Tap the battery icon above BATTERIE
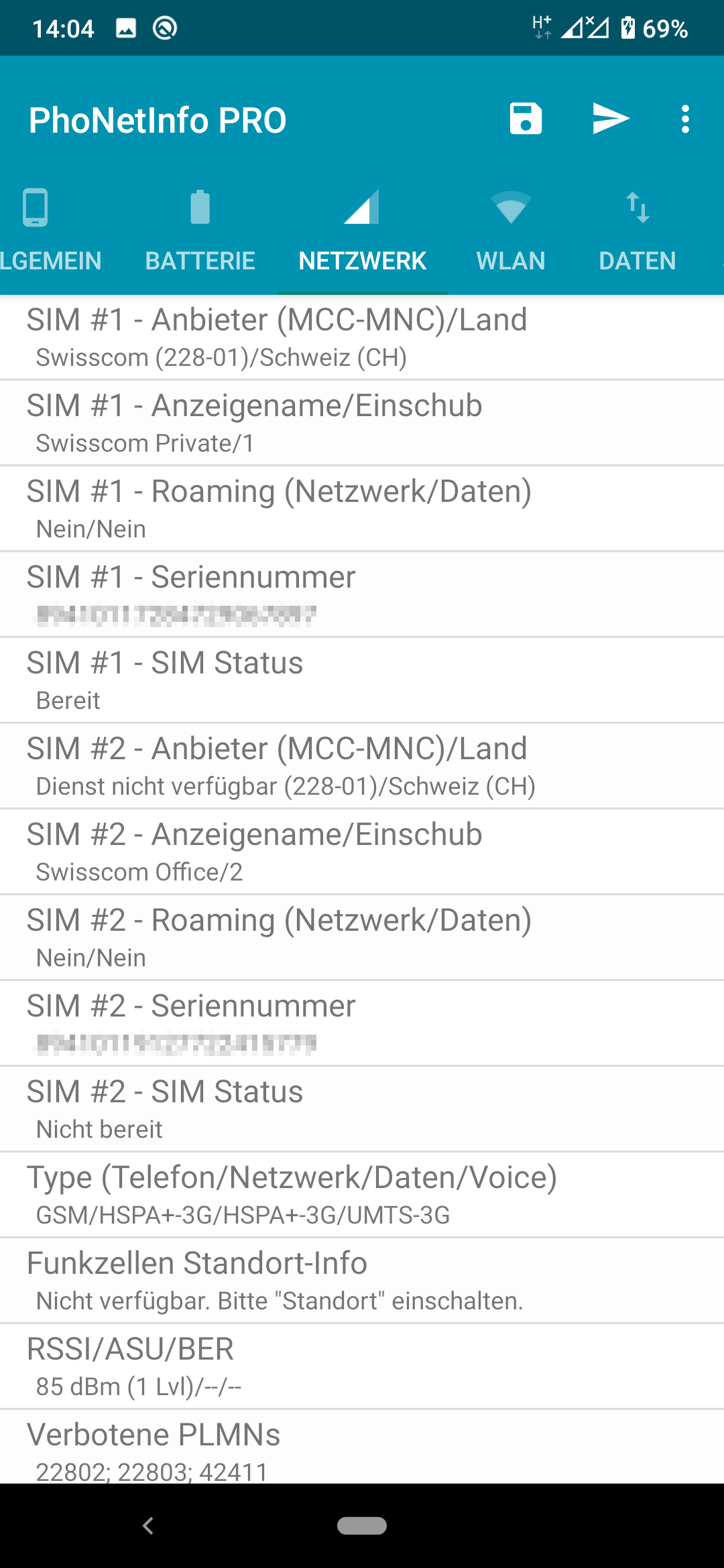The width and height of the screenshot is (724, 1568). 200,207
